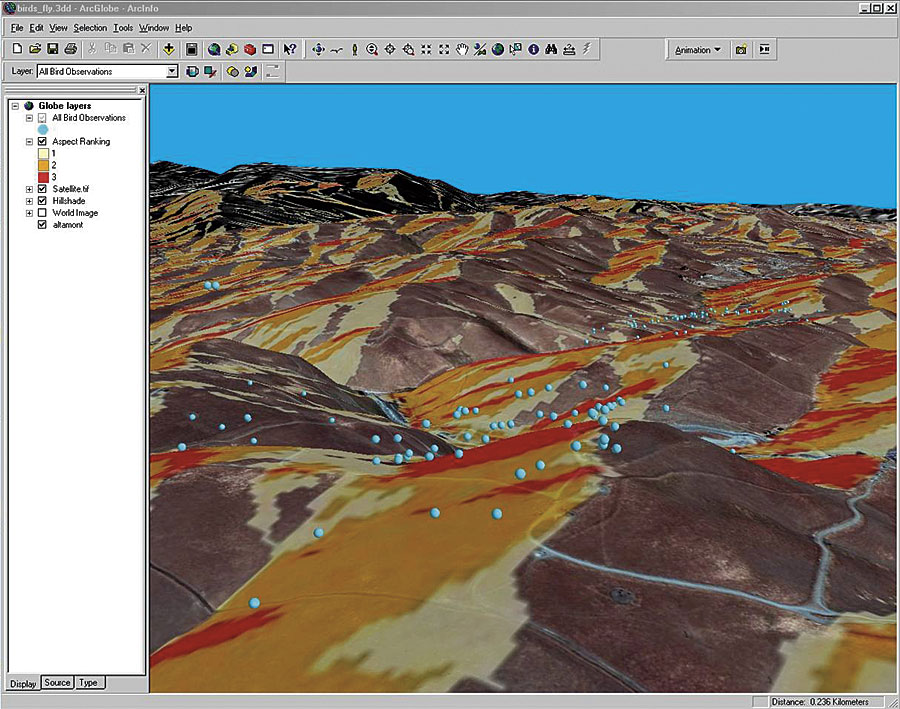Viewport: 900px width, 709px height.
Task: Open the Find binoculars tool
Action: click(552, 48)
